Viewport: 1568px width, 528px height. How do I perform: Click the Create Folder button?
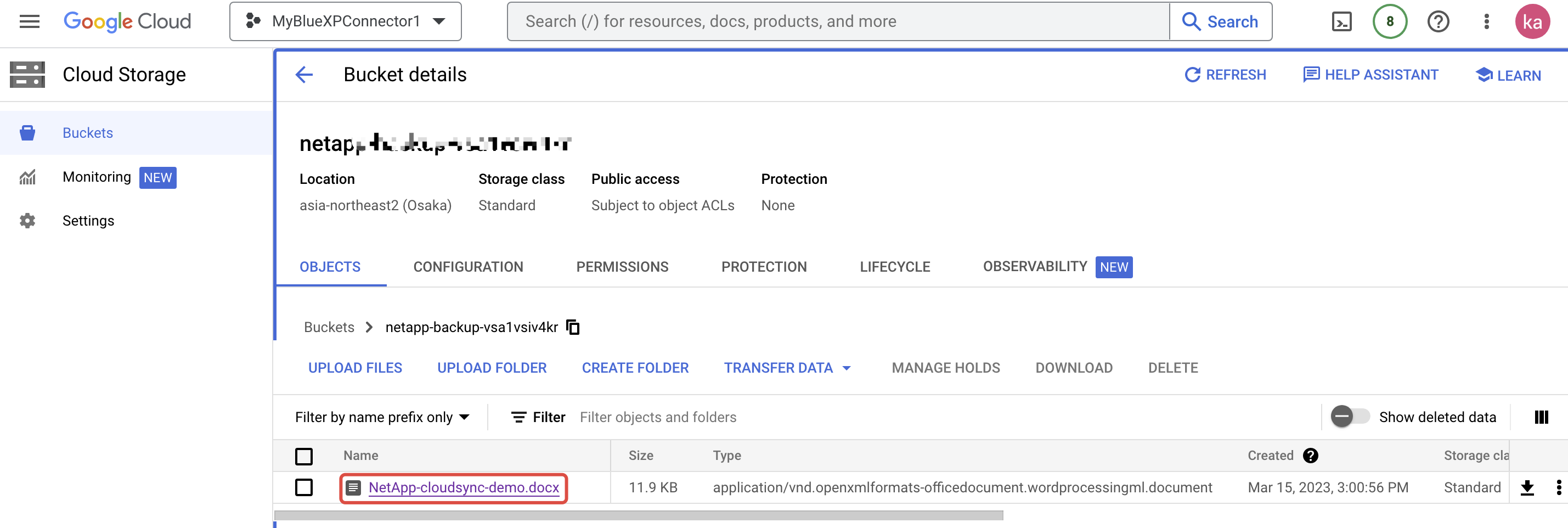tap(635, 368)
